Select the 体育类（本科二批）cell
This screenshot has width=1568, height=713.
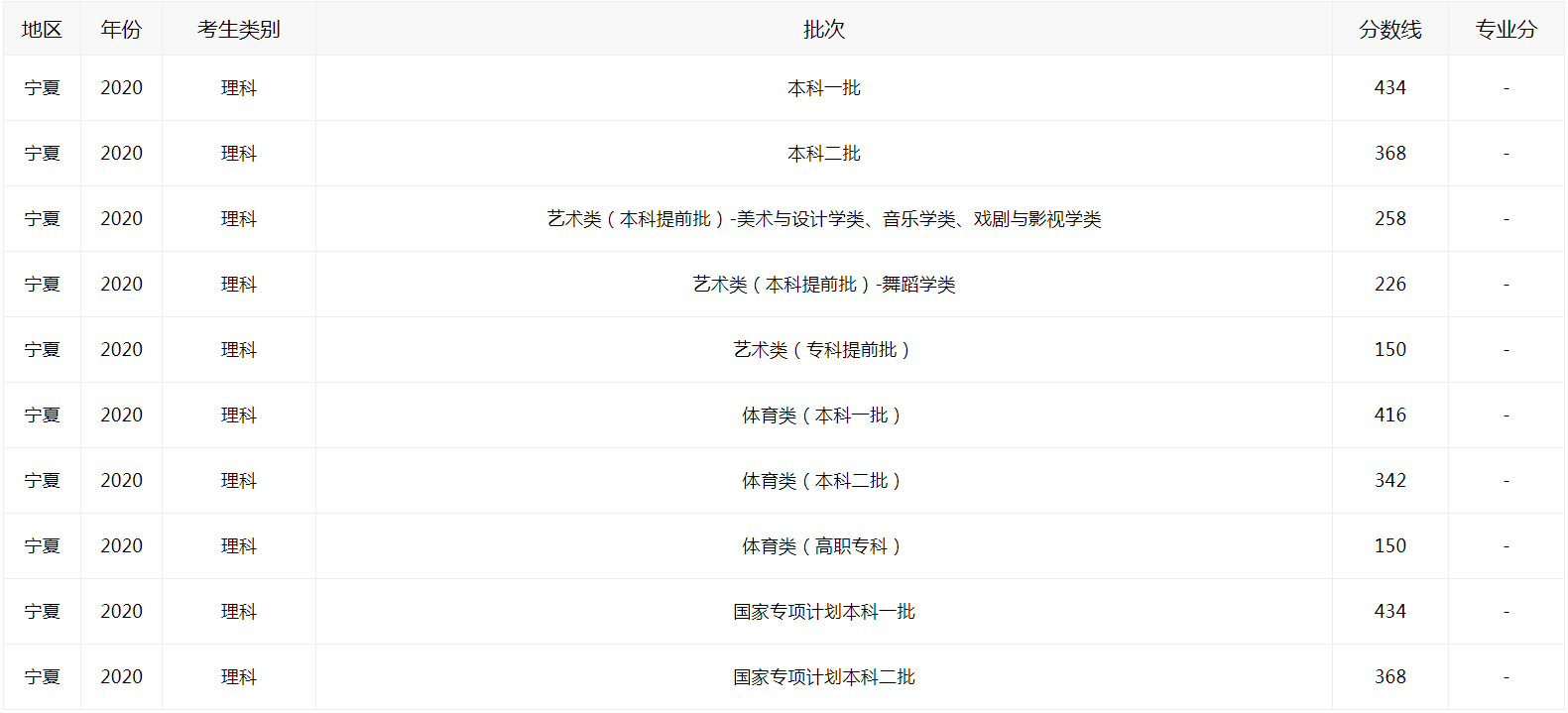click(x=823, y=481)
